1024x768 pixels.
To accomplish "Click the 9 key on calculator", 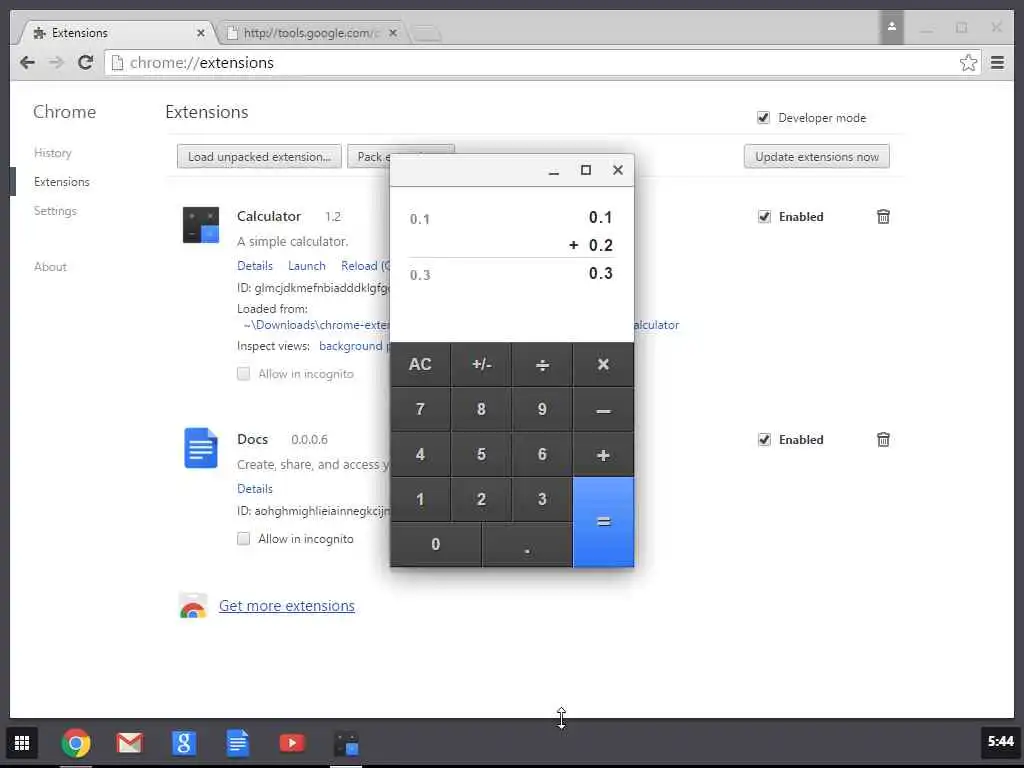I will (542, 409).
